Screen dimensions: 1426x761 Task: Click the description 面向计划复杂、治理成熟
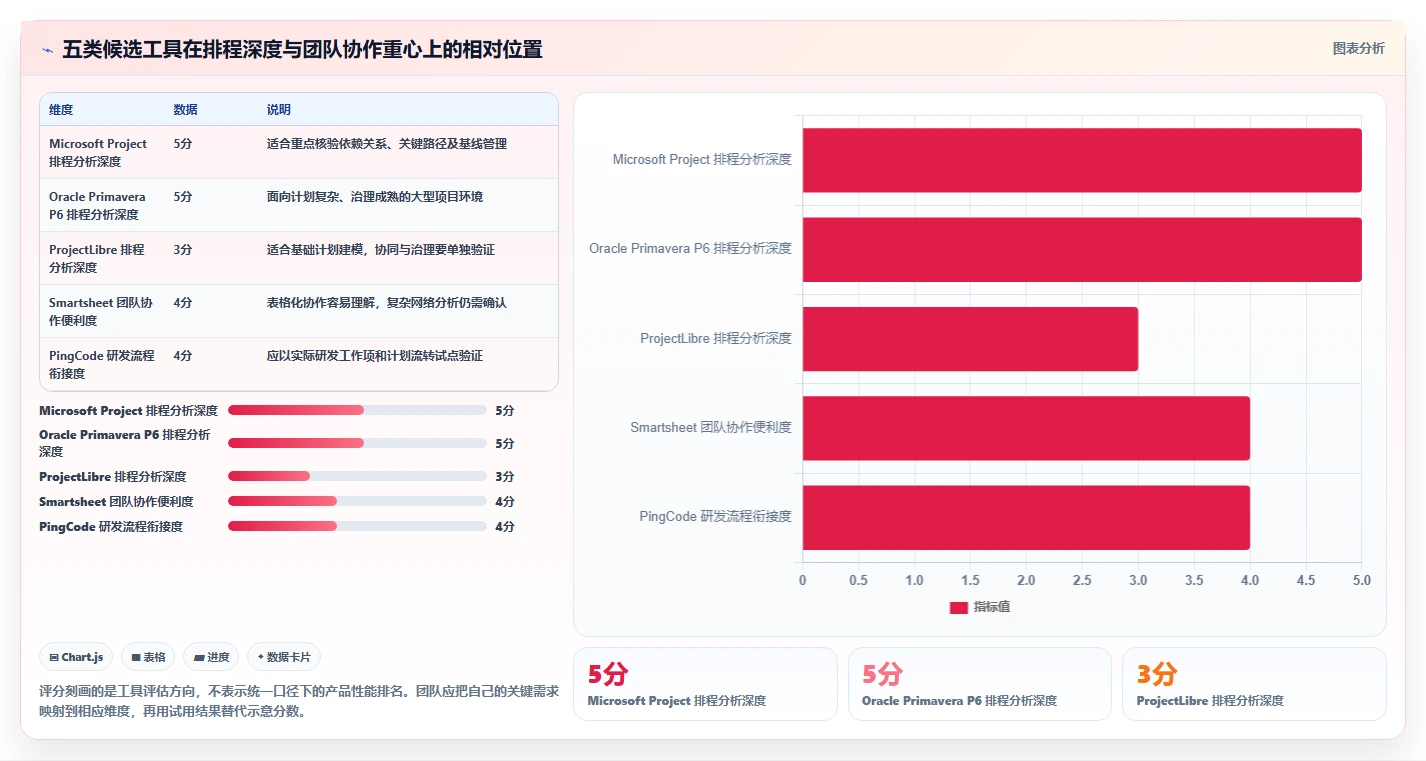tap(375, 197)
